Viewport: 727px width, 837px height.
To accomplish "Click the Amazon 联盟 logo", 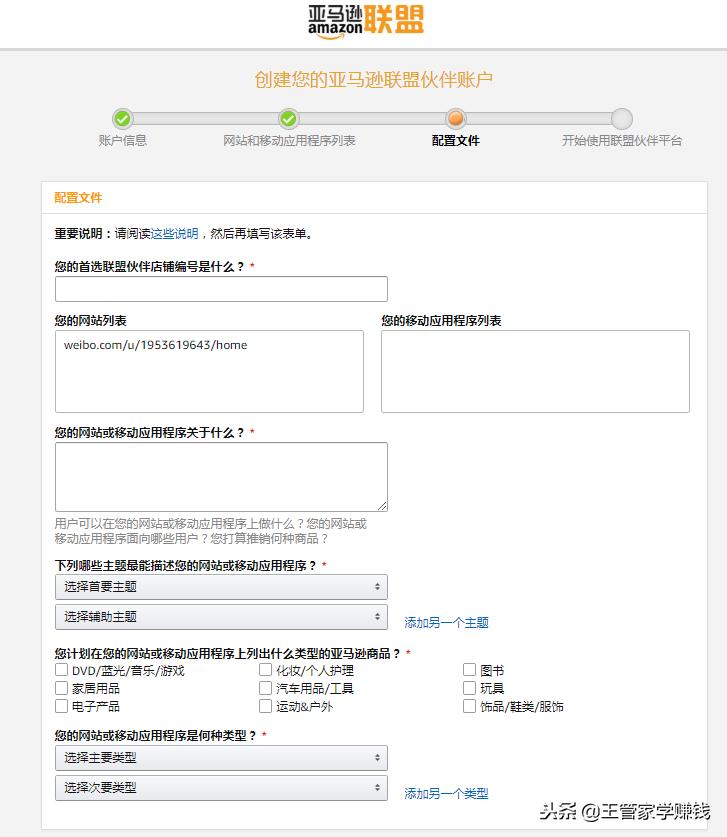I will 366,21.
